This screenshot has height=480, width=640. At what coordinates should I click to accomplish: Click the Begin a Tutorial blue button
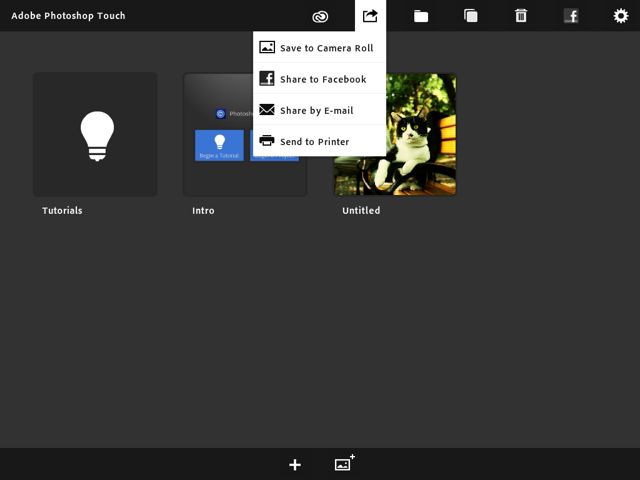219,145
